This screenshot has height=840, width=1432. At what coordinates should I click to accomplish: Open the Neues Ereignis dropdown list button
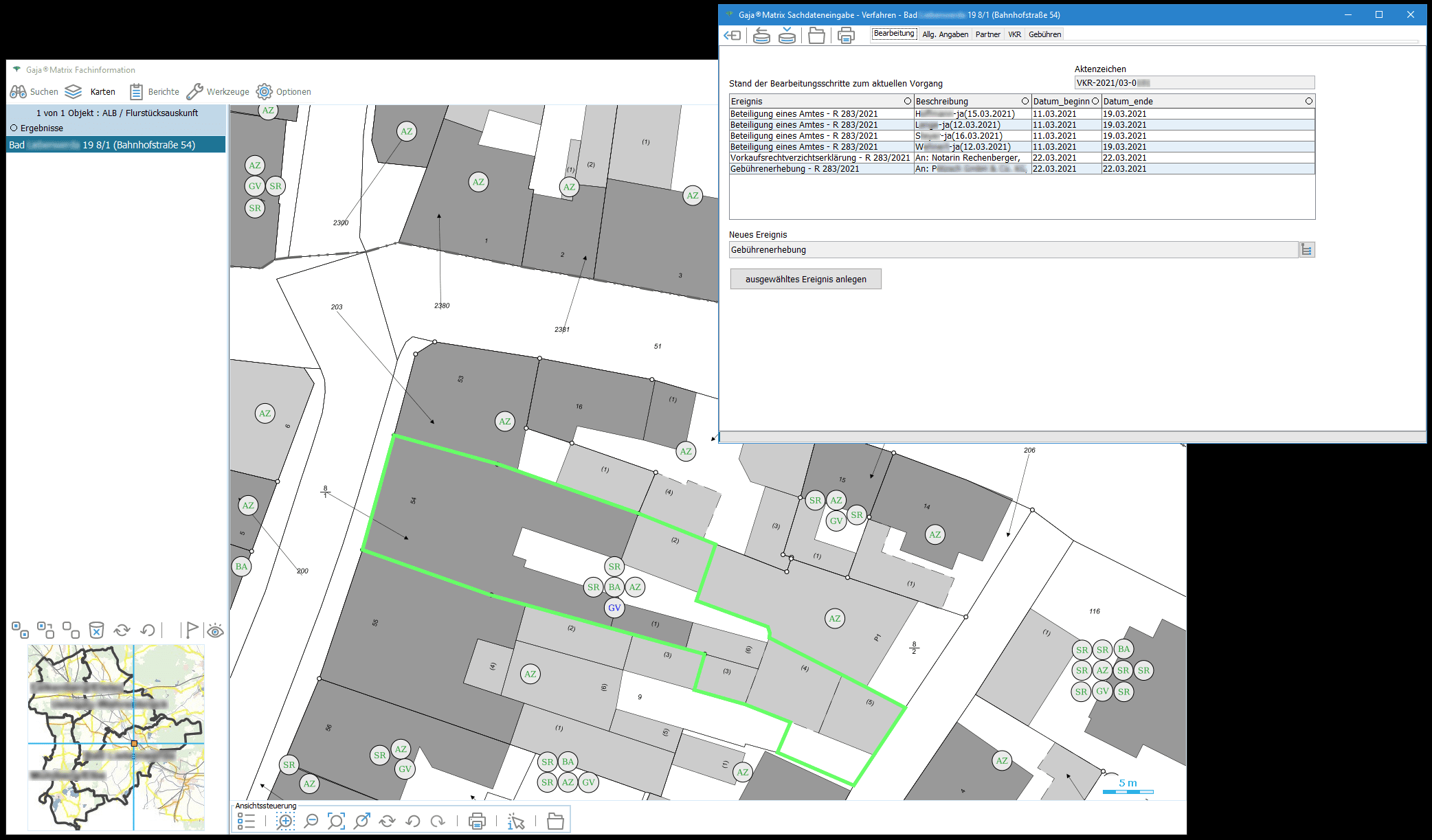(x=1306, y=250)
